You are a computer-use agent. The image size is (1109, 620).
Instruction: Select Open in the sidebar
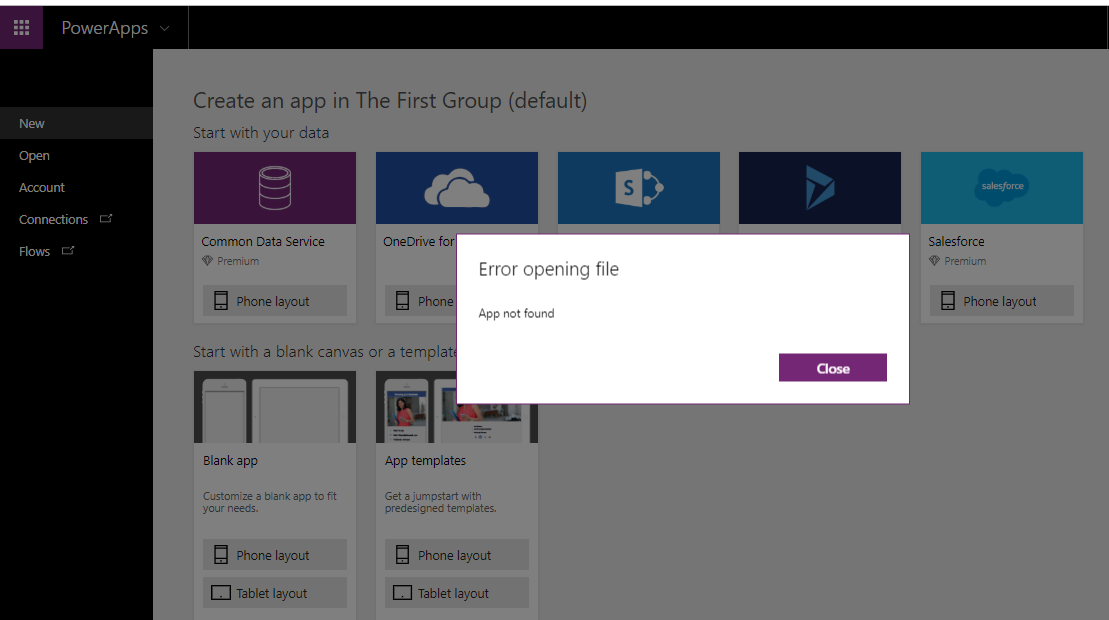(76, 156)
